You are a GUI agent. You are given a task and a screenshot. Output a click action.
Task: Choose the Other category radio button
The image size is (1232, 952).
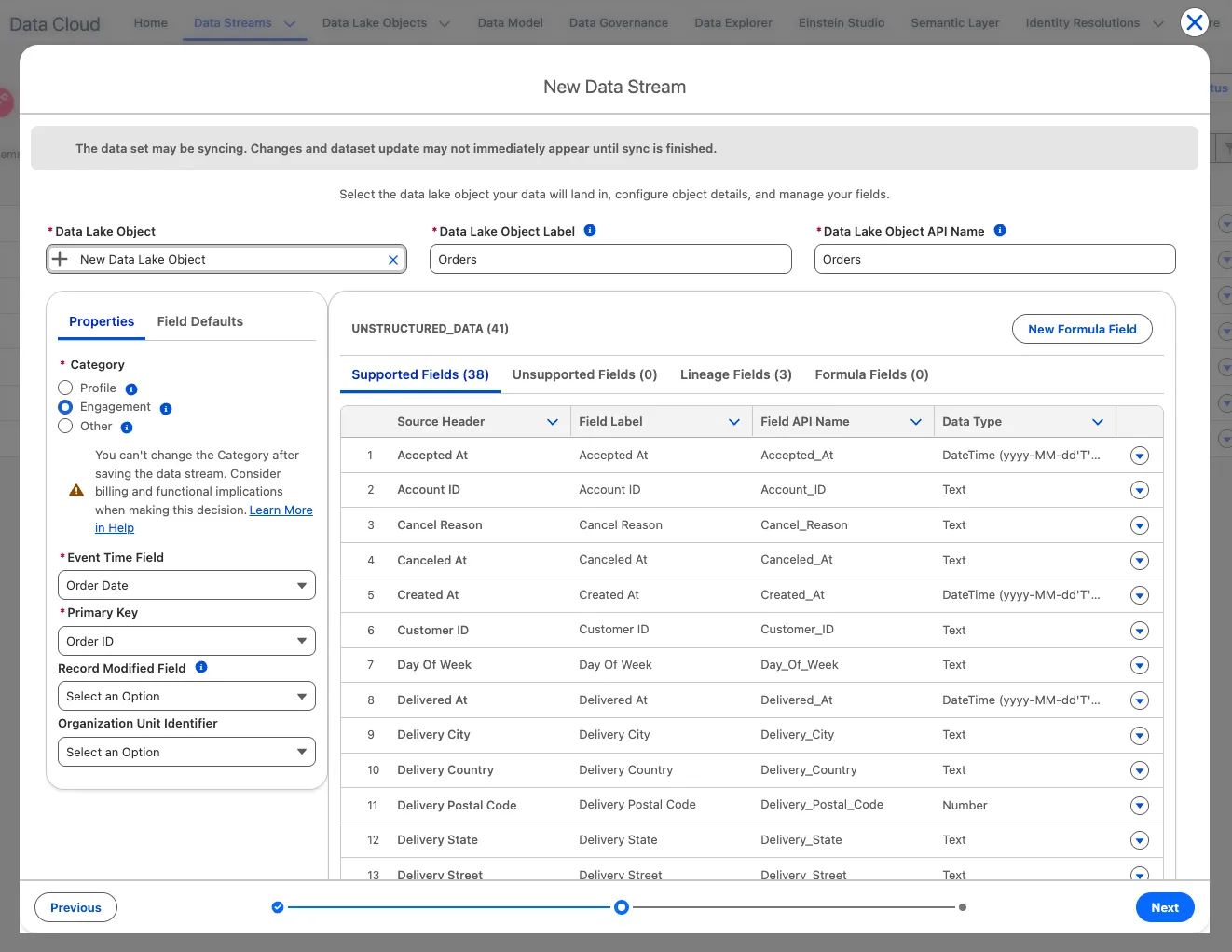point(65,426)
